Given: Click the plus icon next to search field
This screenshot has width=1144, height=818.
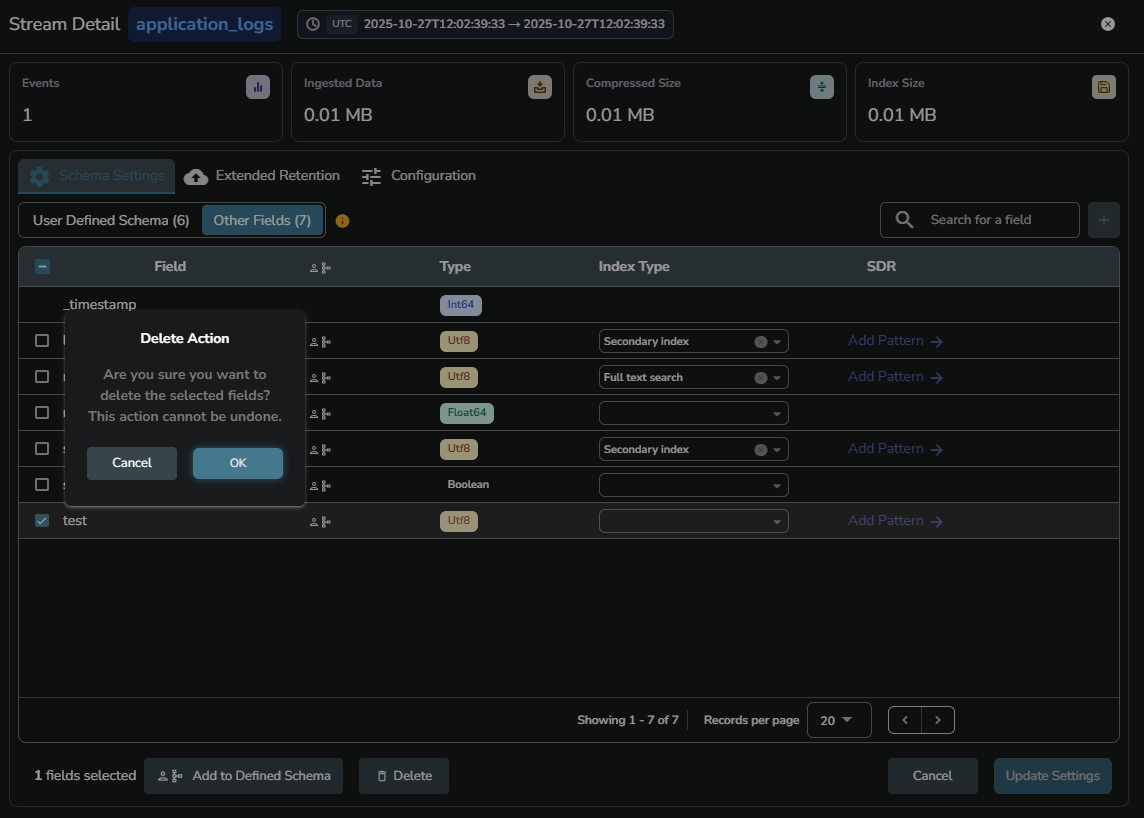Looking at the screenshot, I should [1103, 220].
